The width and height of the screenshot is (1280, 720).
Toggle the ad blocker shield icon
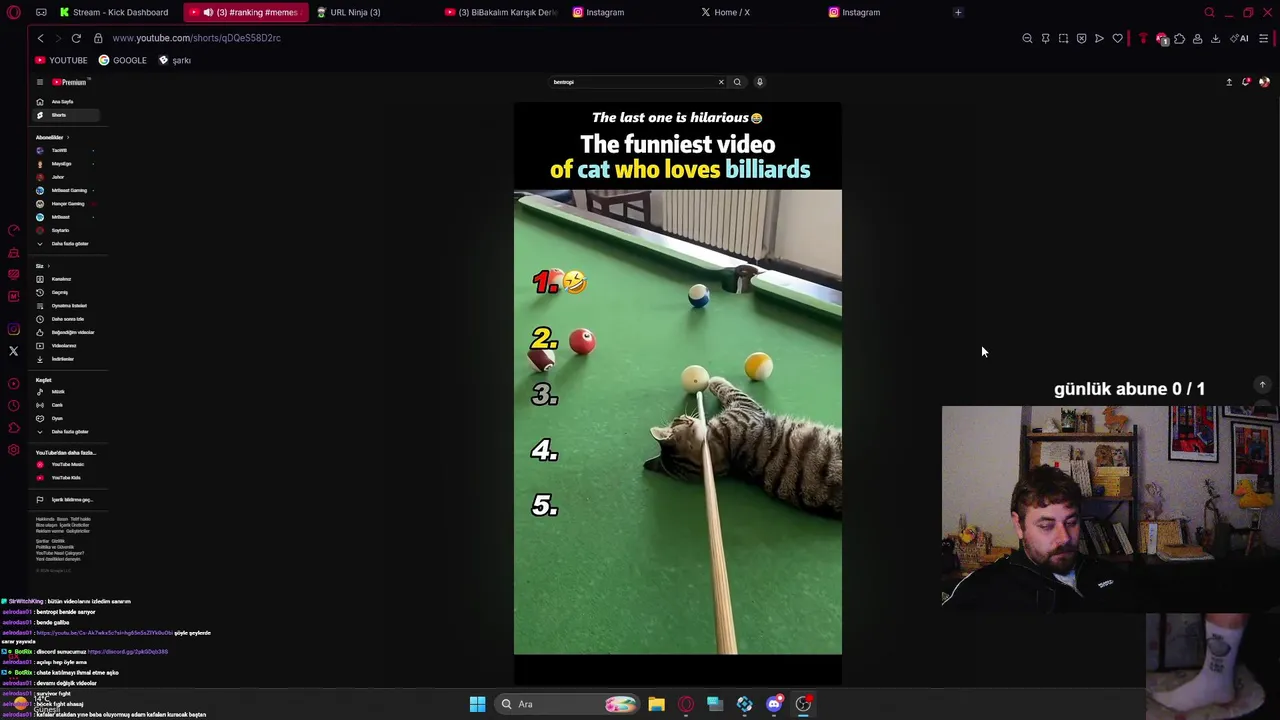1081,38
